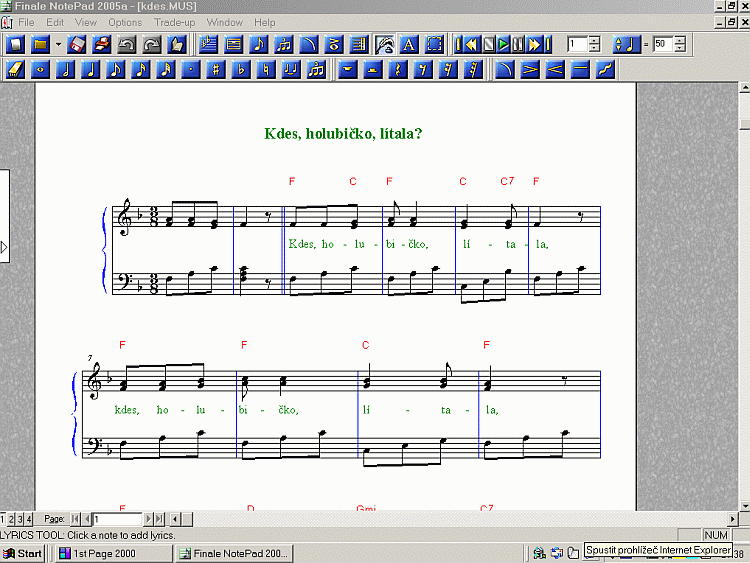The height and width of the screenshot is (563, 750).
Task: Click the Windows Start button
Action: (22, 553)
